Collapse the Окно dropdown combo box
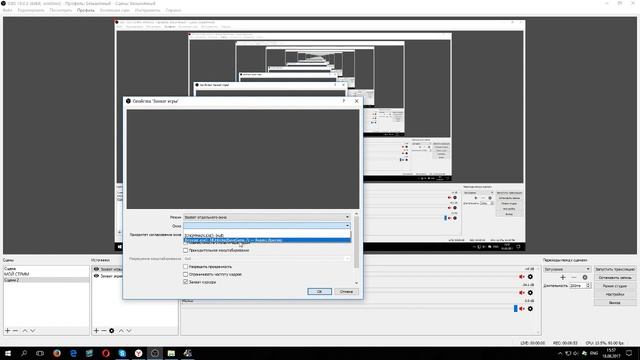640x360 pixels. pyautogui.click(x=267, y=226)
